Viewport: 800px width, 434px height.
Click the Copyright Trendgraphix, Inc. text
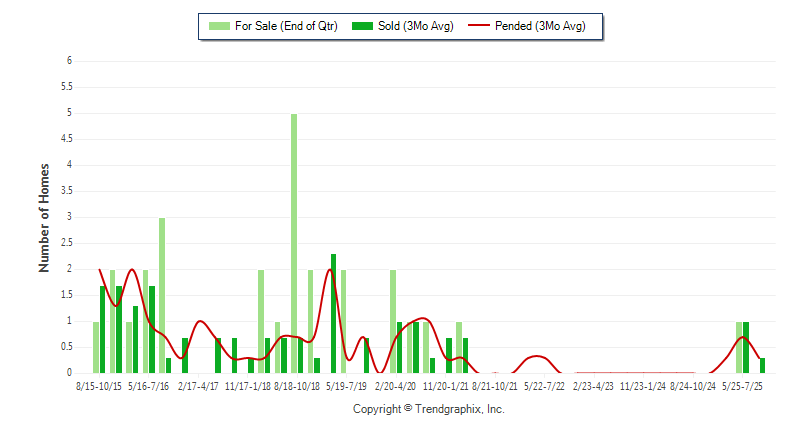[429, 409]
